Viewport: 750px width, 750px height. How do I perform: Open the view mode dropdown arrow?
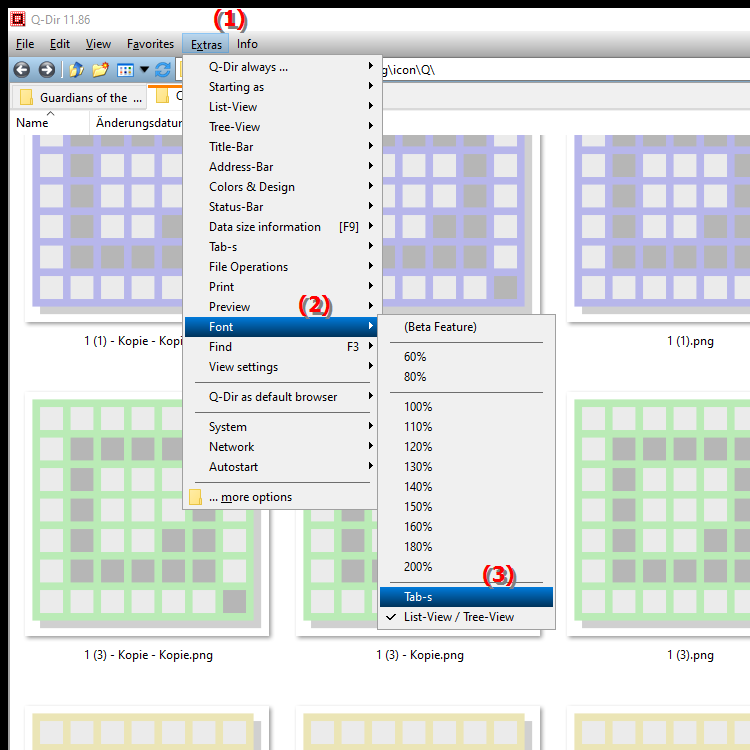tap(144, 70)
